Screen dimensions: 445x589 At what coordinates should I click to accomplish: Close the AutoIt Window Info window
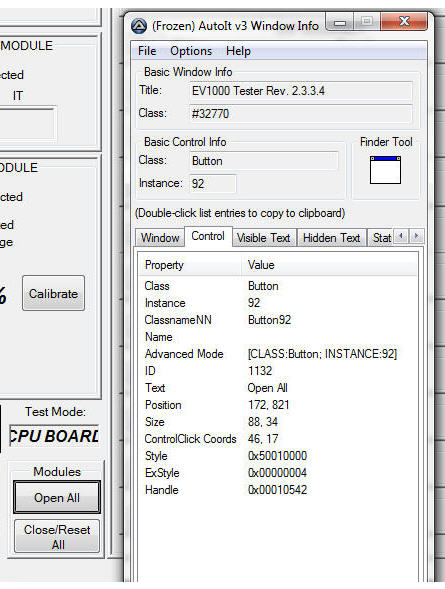click(x=404, y=21)
